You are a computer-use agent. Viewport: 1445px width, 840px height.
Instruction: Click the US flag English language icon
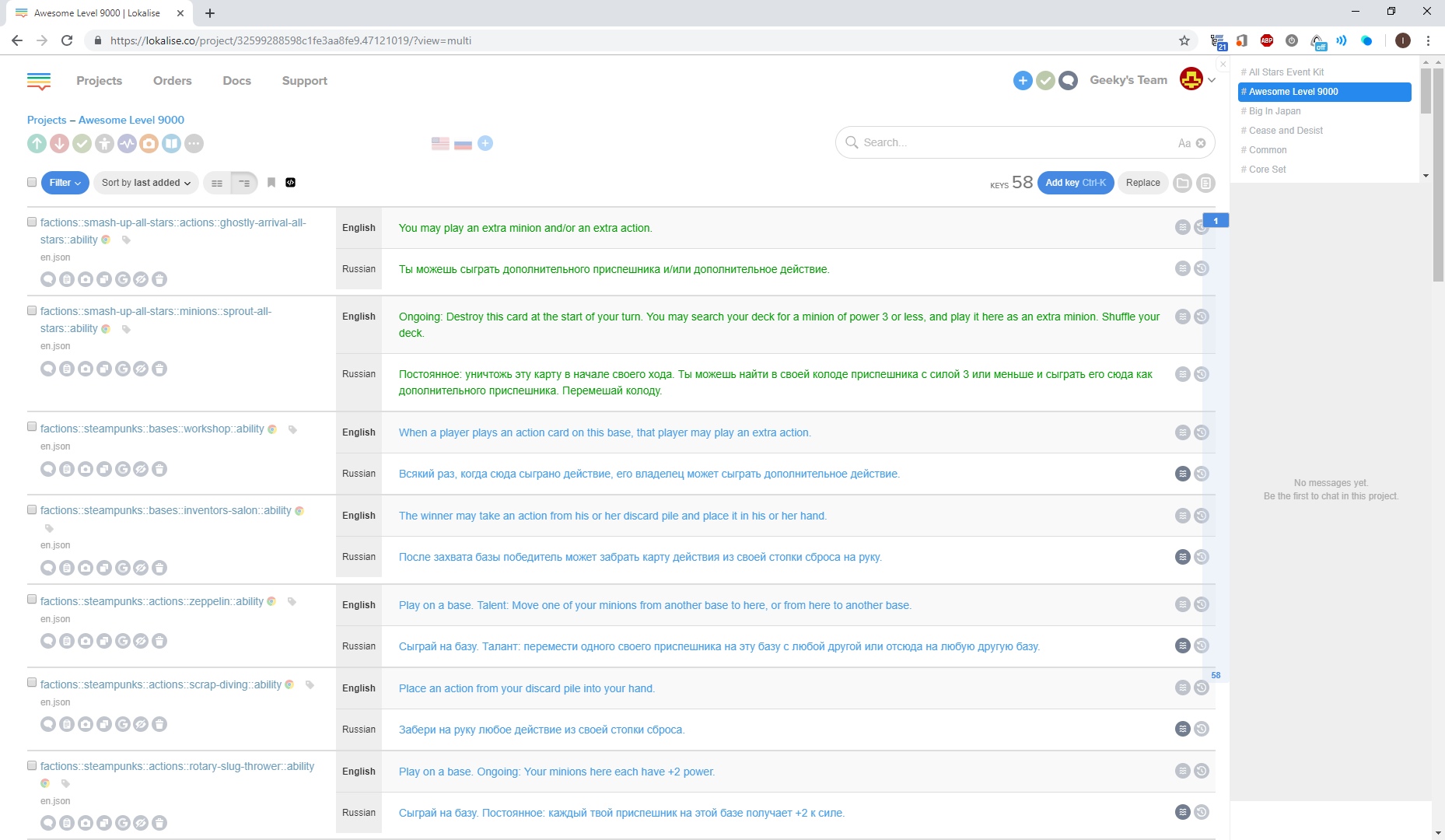coord(440,143)
